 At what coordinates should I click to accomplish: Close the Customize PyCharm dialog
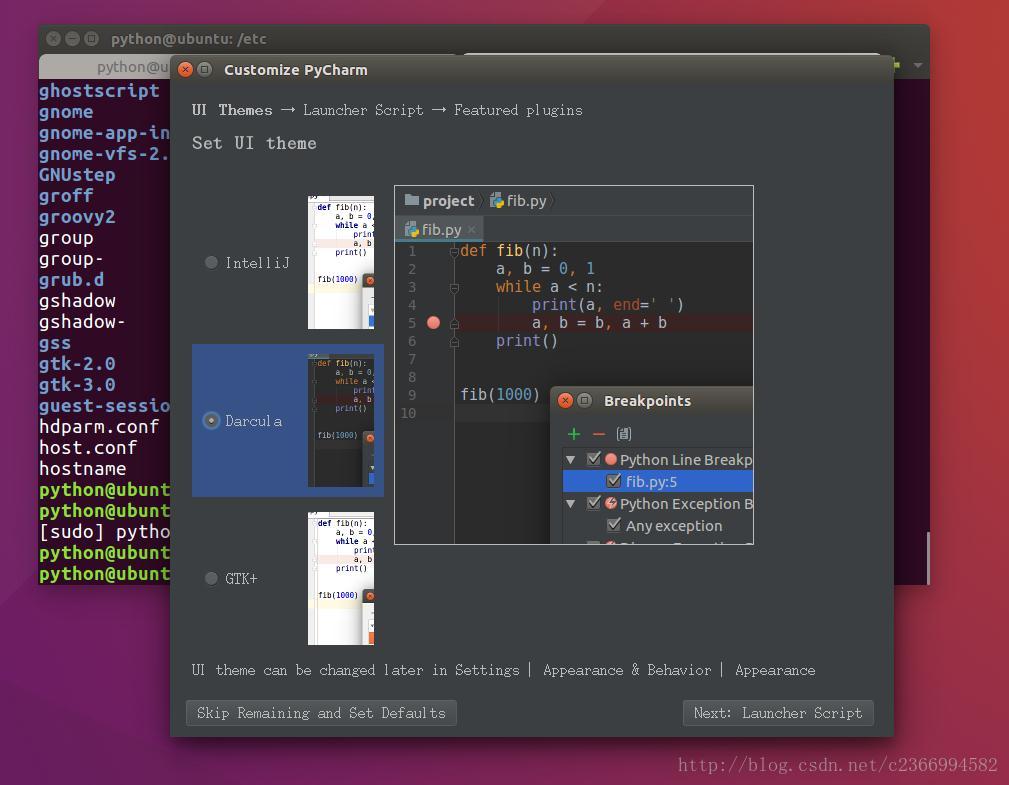point(185,69)
